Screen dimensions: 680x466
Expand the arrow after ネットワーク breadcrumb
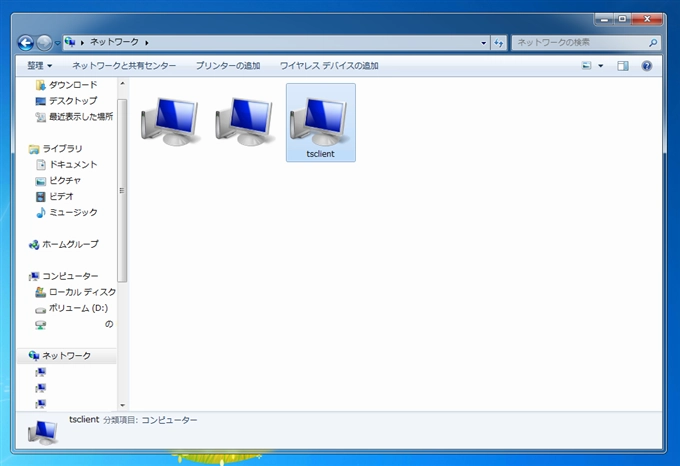147,42
